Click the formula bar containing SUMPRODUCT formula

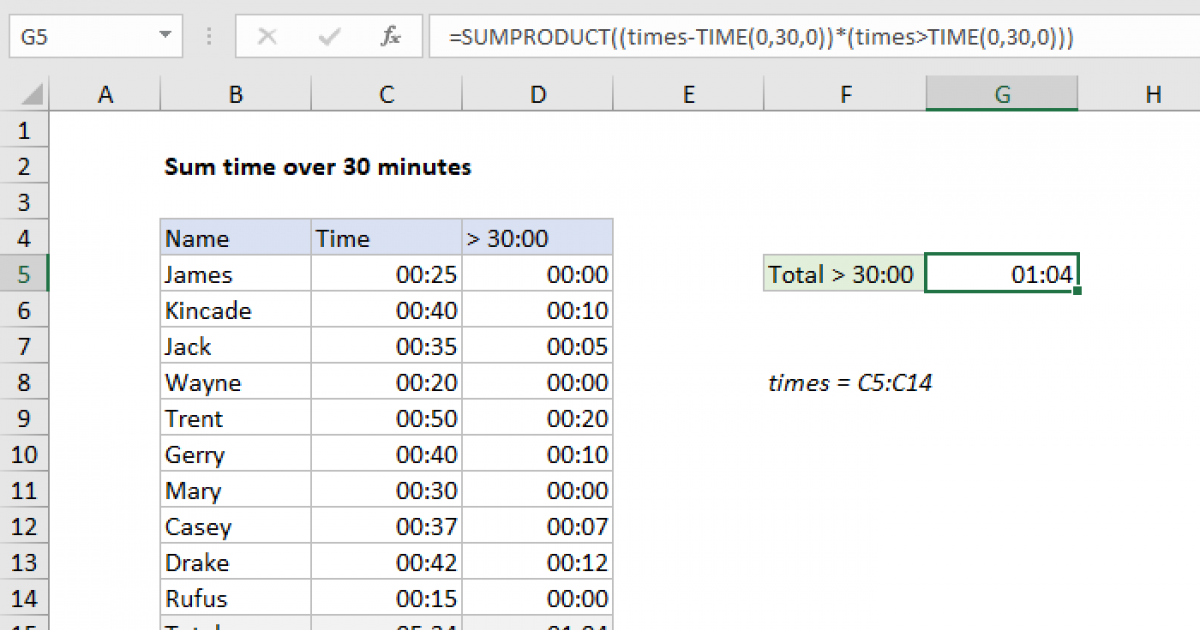tap(700, 36)
